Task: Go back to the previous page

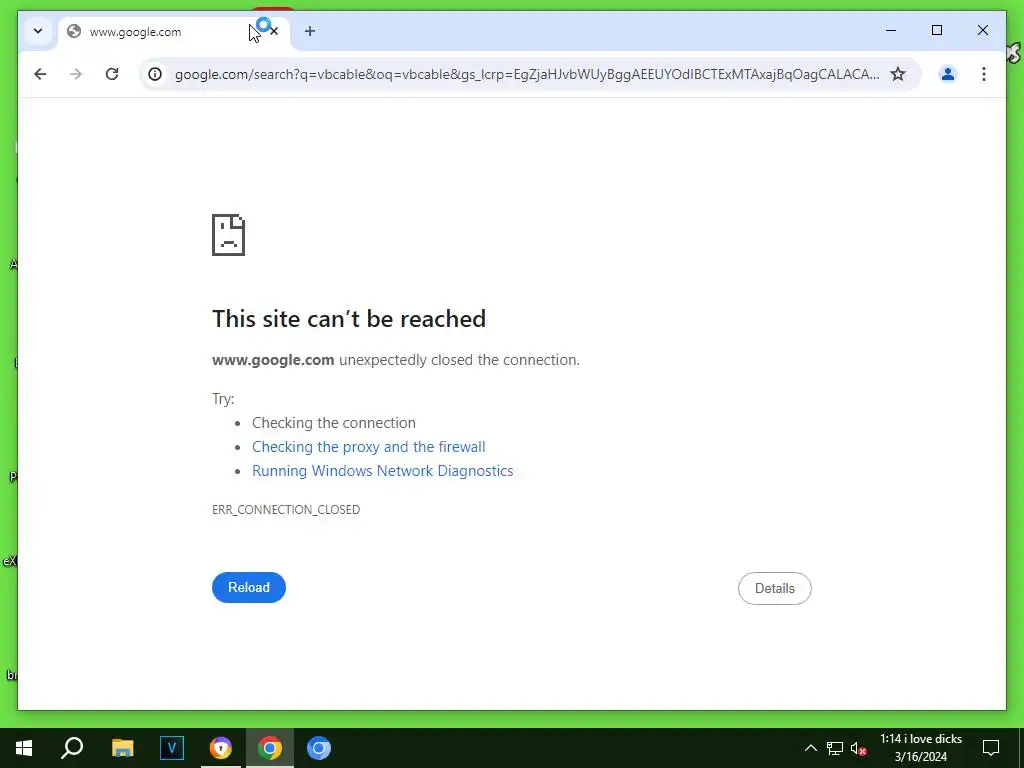Action: [x=40, y=74]
